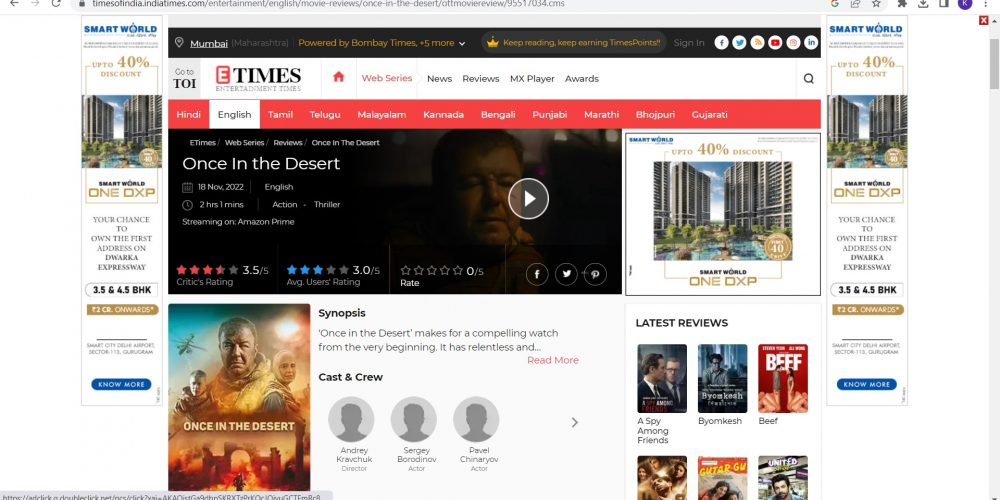Open ETimes Twitter icon in header
This screenshot has height=500, width=1000.
739,43
